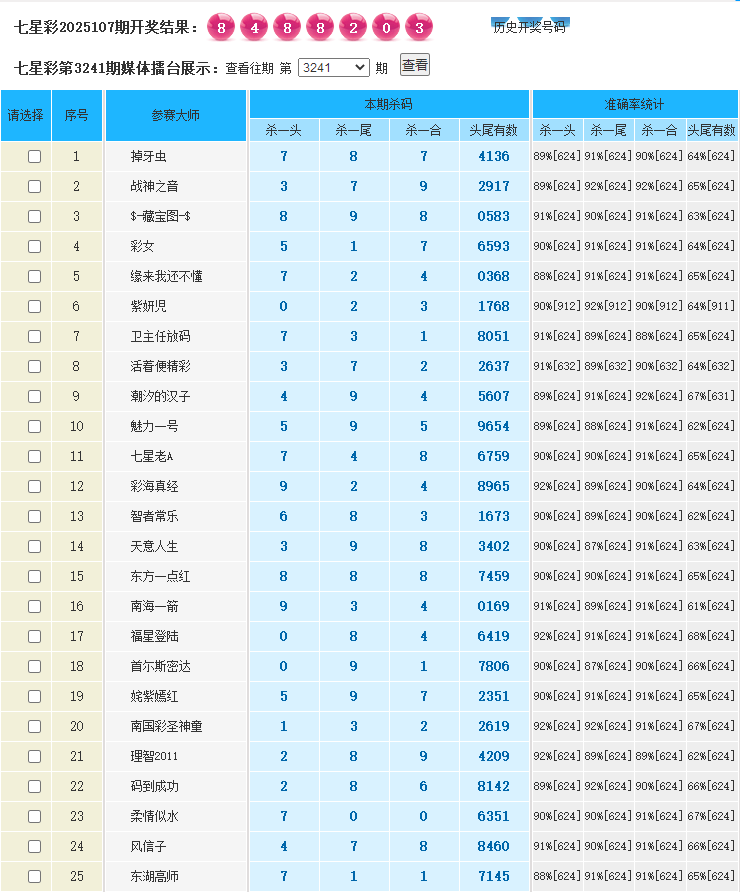Click master name 战神之音
Viewport: 740px width, 892px height.
click(155, 187)
